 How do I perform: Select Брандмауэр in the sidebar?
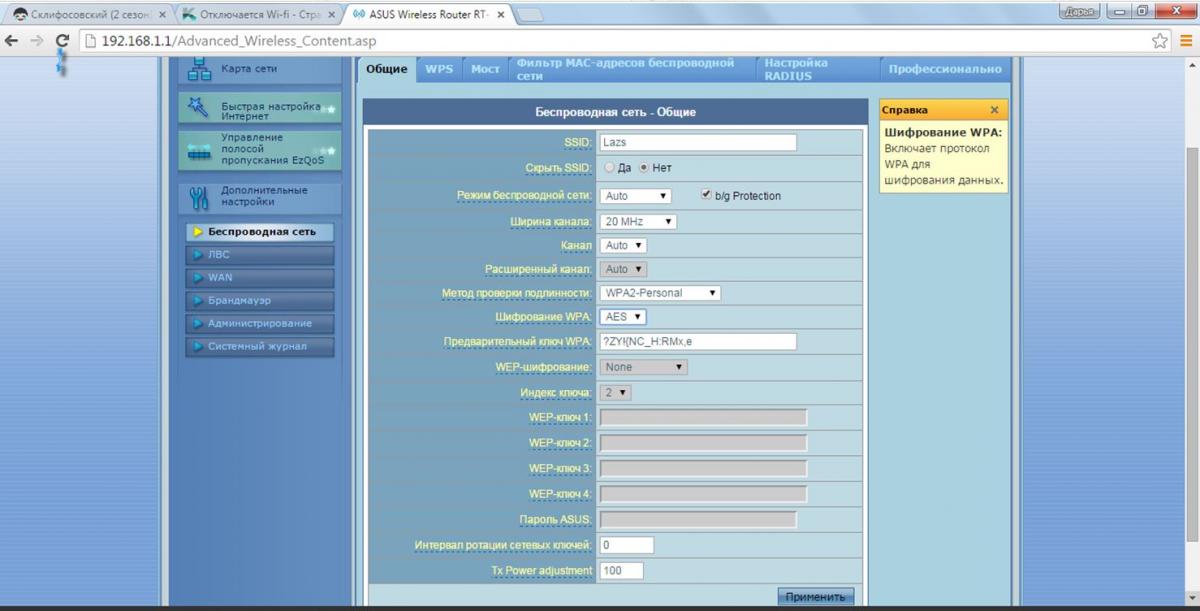[x=260, y=301]
